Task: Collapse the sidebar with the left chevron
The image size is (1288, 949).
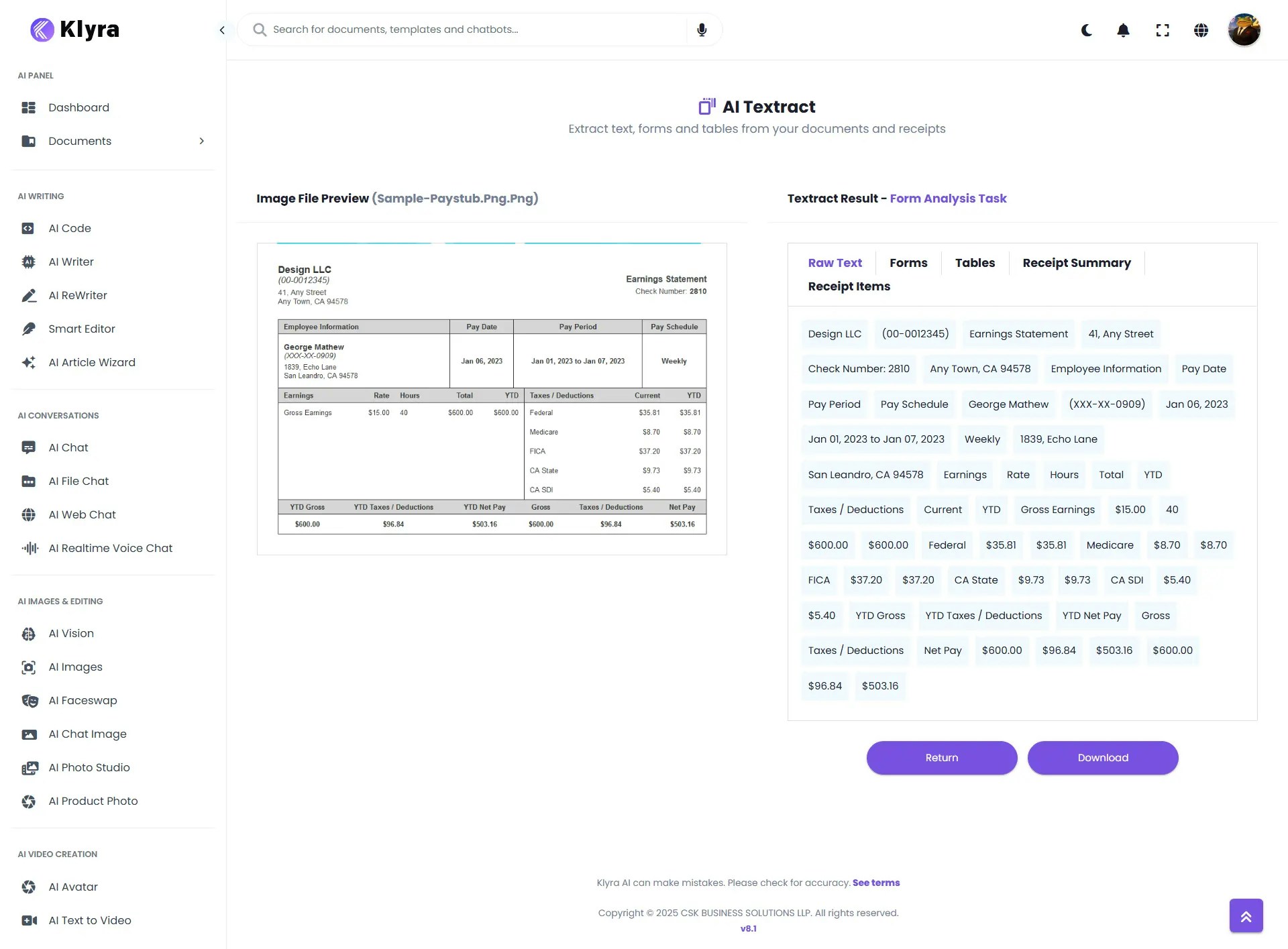Action: pyautogui.click(x=222, y=30)
